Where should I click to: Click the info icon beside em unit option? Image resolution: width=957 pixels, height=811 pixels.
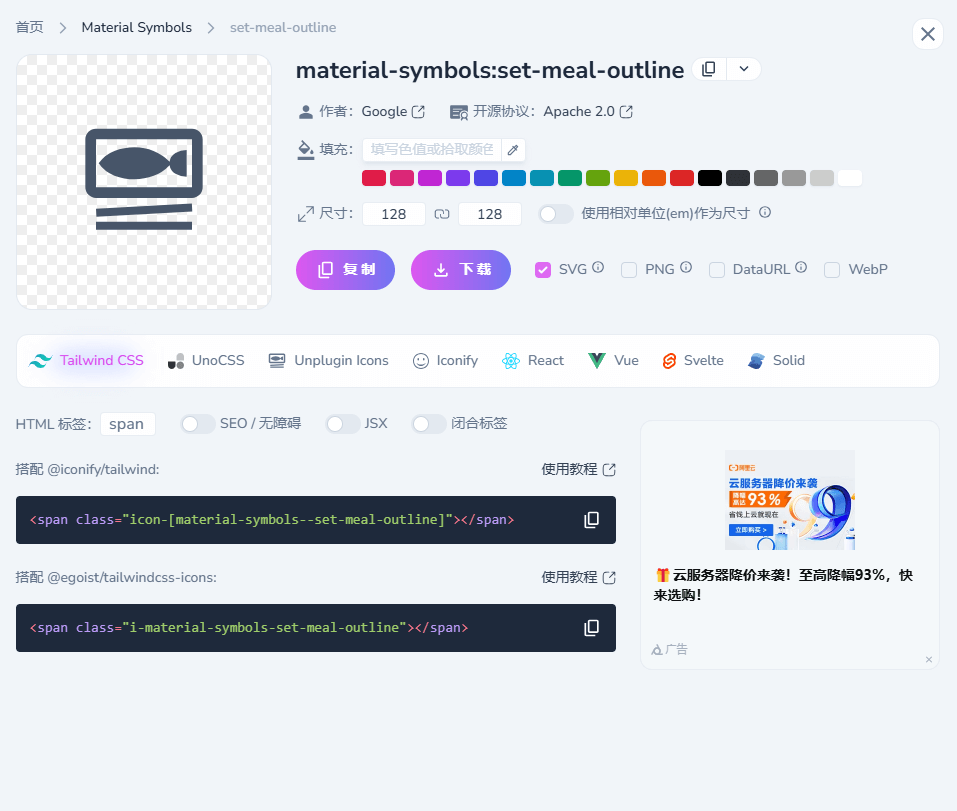(765, 212)
